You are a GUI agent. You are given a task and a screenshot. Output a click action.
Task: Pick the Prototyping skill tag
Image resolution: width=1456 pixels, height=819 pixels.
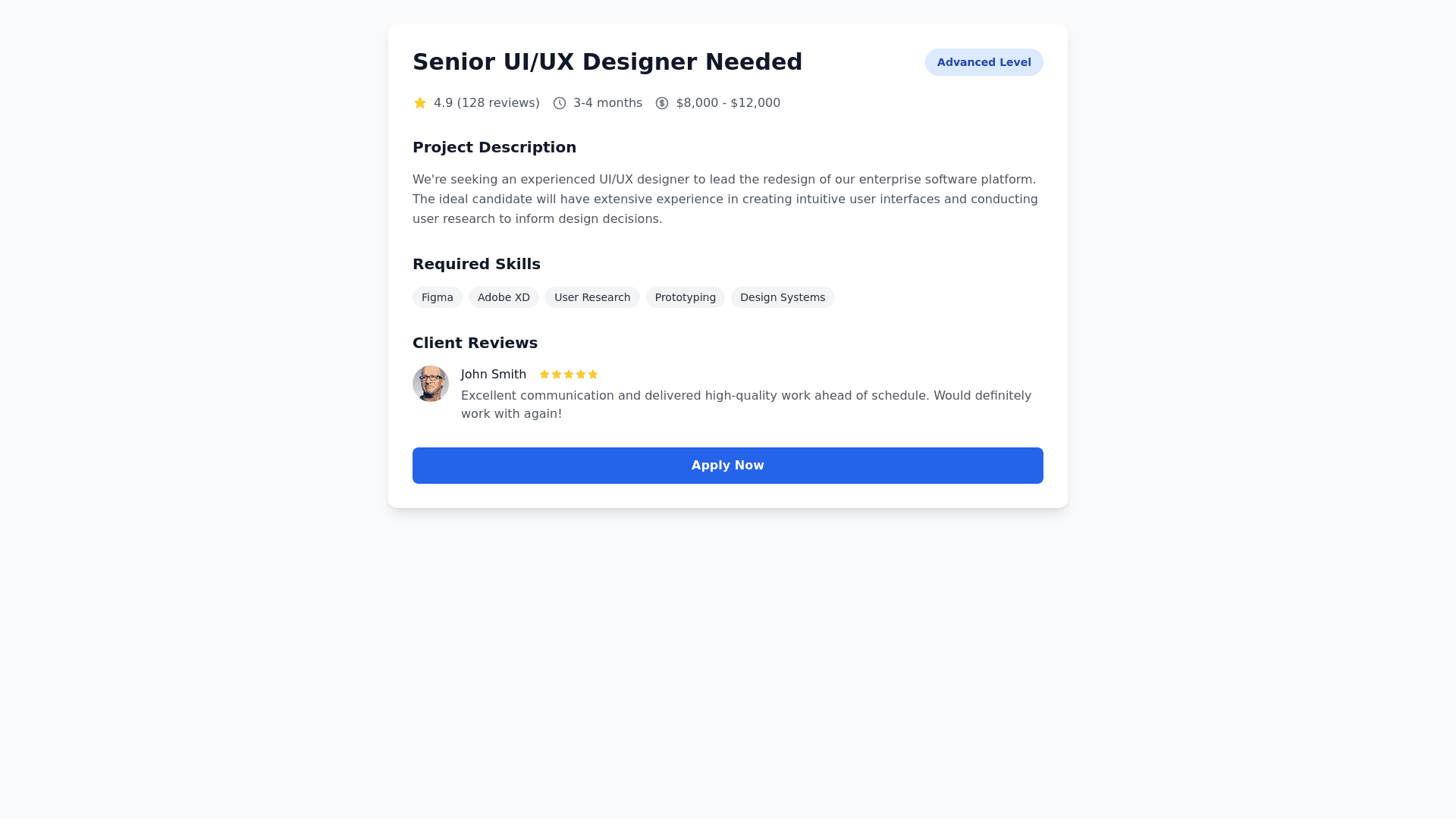[686, 297]
